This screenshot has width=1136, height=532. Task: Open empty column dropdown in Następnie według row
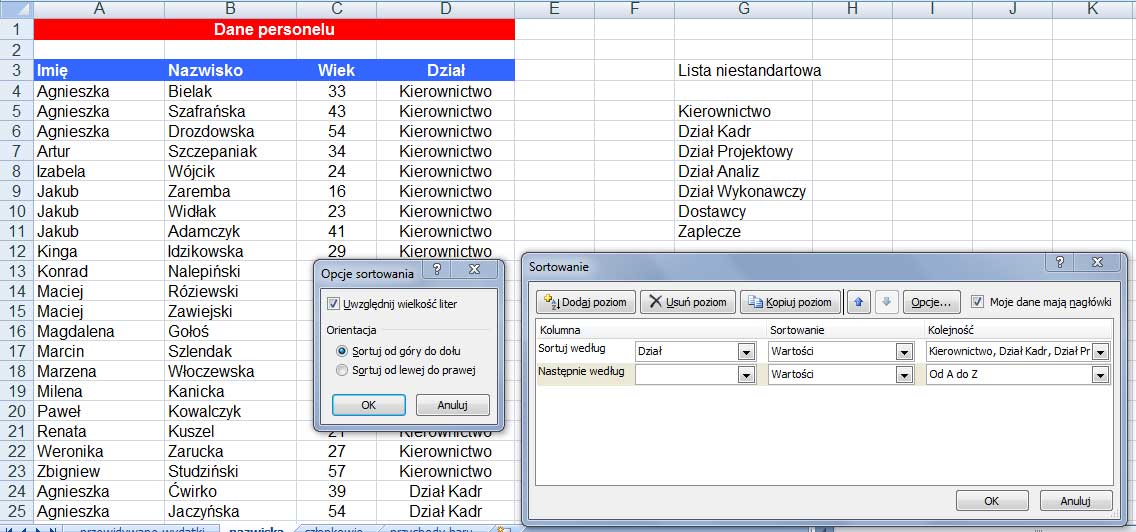click(x=746, y=375)
